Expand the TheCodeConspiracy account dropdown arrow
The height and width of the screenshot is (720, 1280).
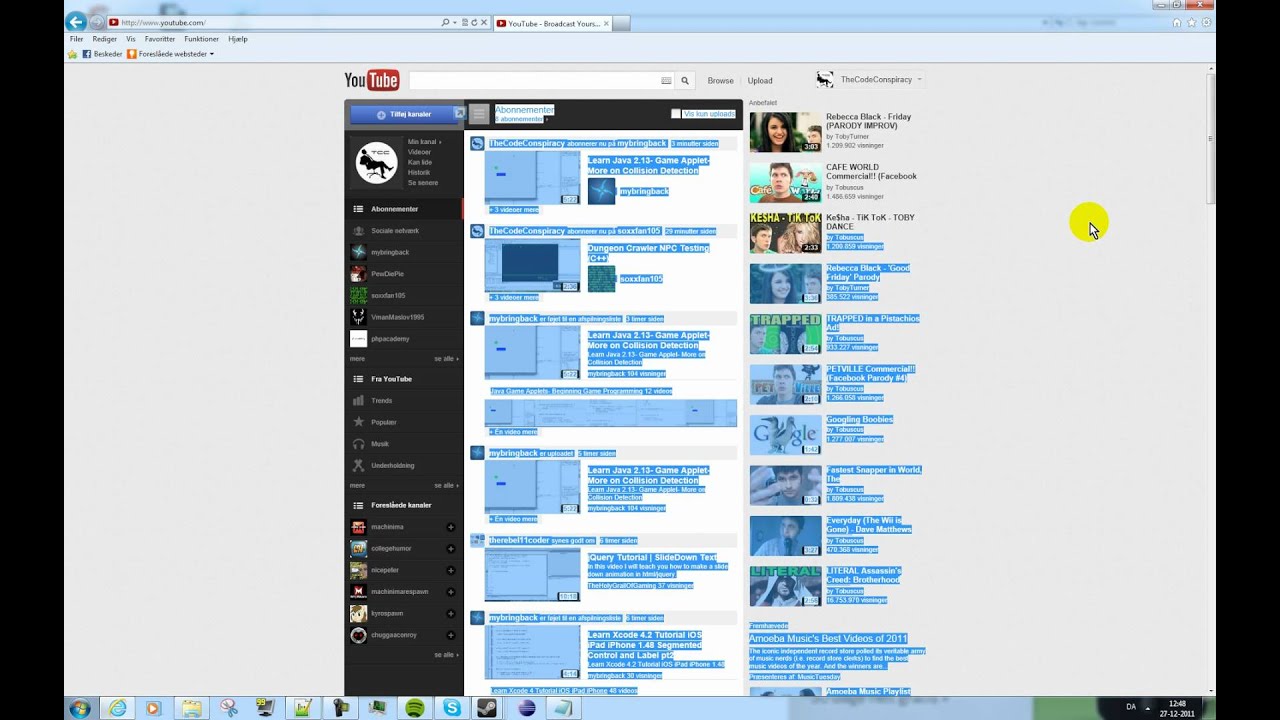click(x=919, y=80)
